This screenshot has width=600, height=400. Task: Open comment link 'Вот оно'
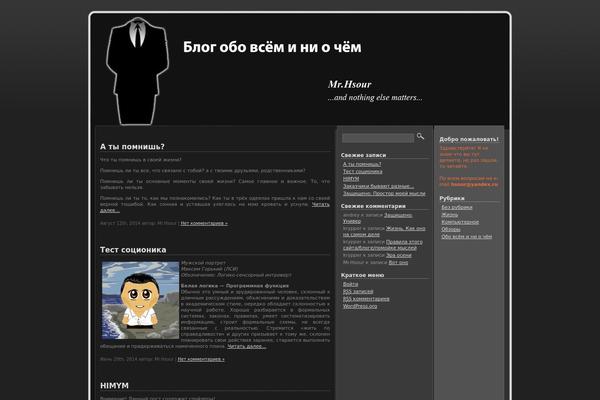398,263
